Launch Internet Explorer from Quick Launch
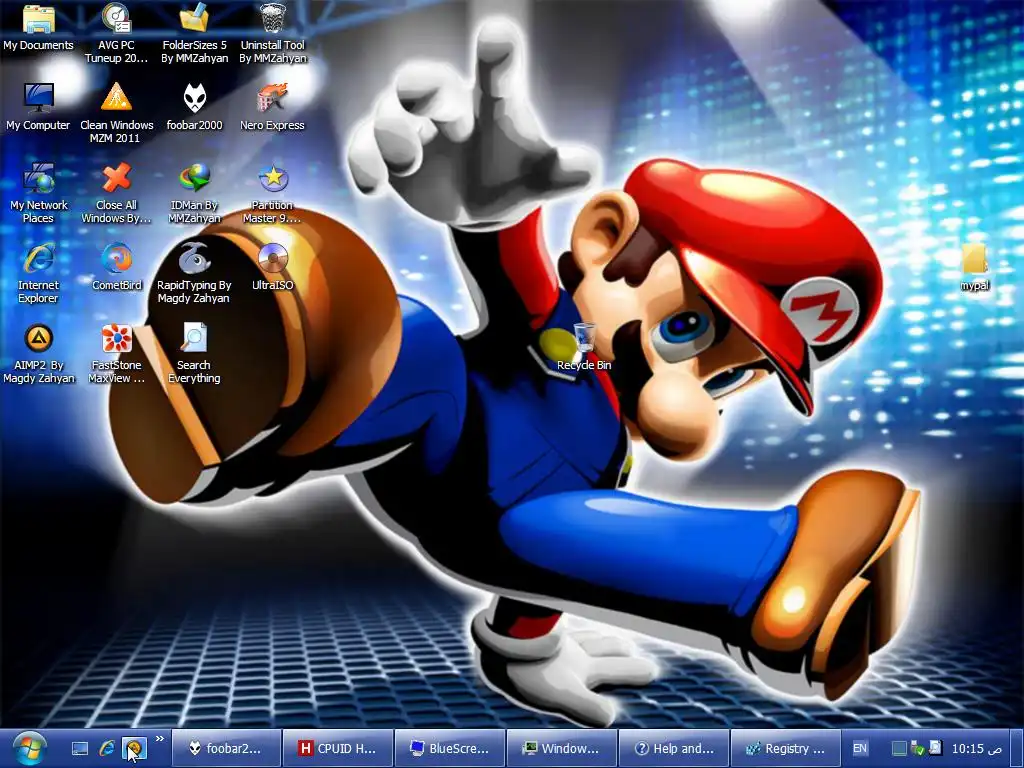This screenshot has width=1024, height=768. (x=107, y=748)
